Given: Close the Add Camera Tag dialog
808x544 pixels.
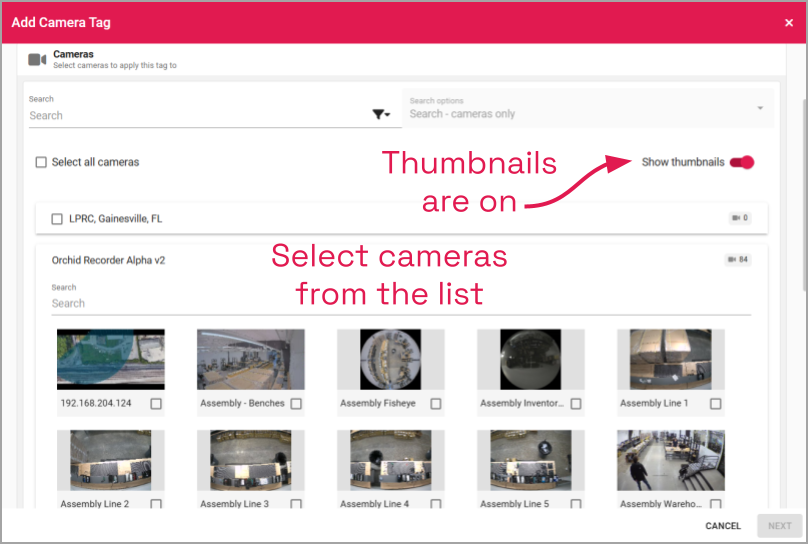Looking at the screenshot, I should tap(788, 23).
